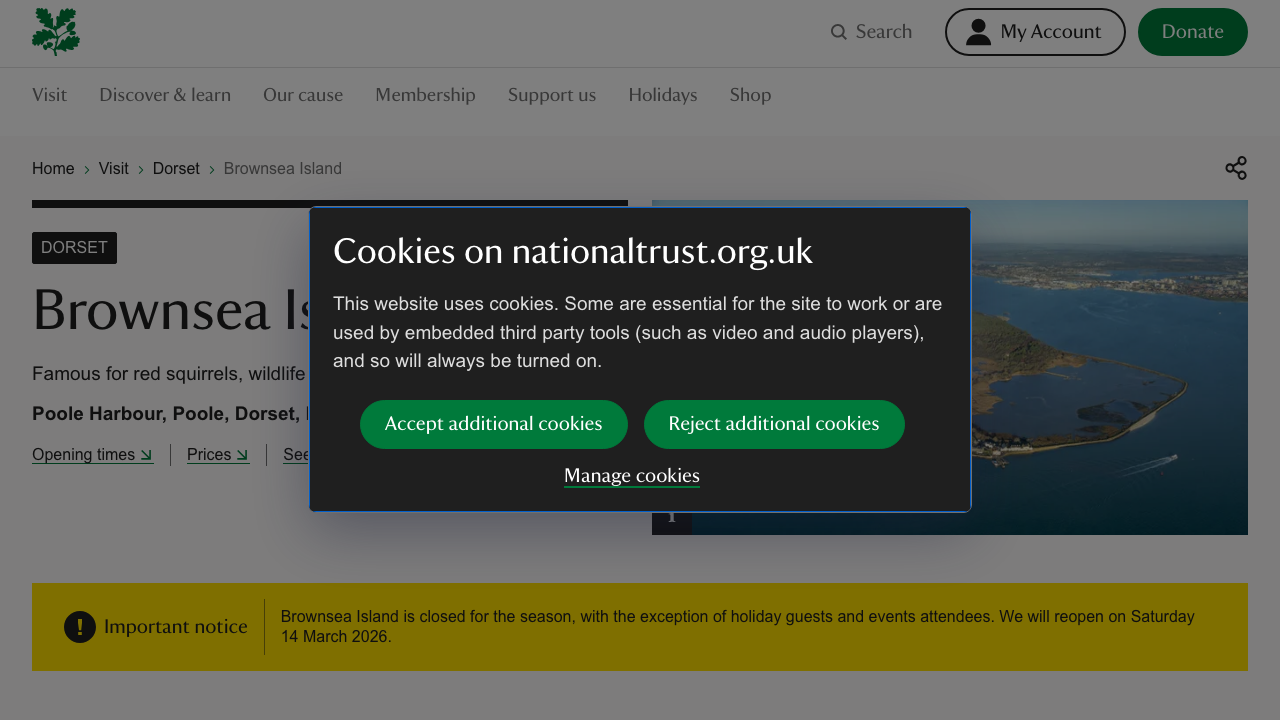Open the Membership menu item

click(x=425, y=95)
